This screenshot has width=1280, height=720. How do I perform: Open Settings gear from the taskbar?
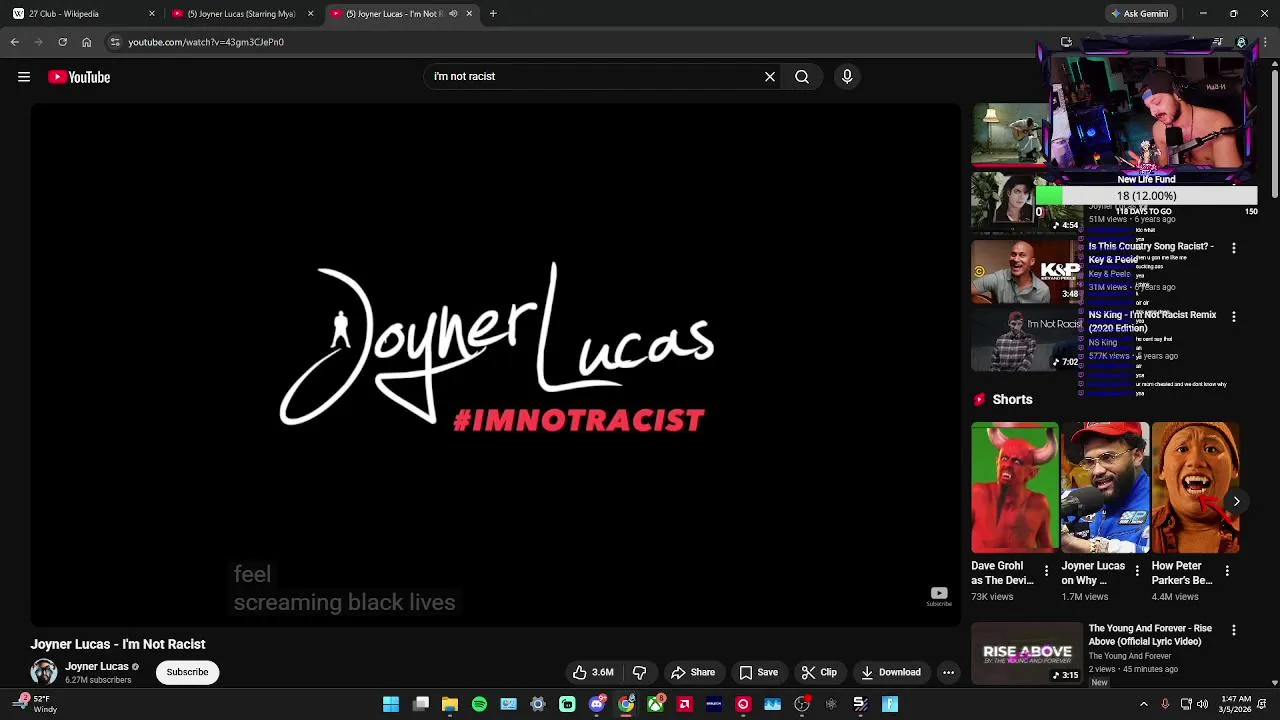tap(538, 704)
